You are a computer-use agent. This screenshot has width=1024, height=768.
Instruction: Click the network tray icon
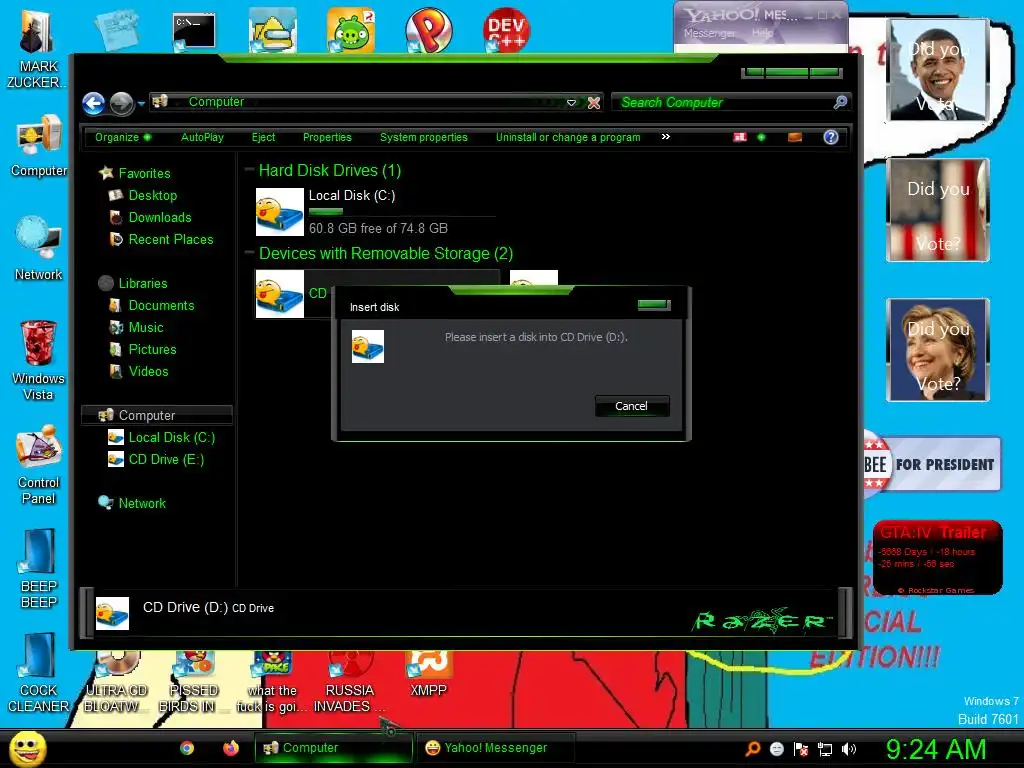pos(825,749)
